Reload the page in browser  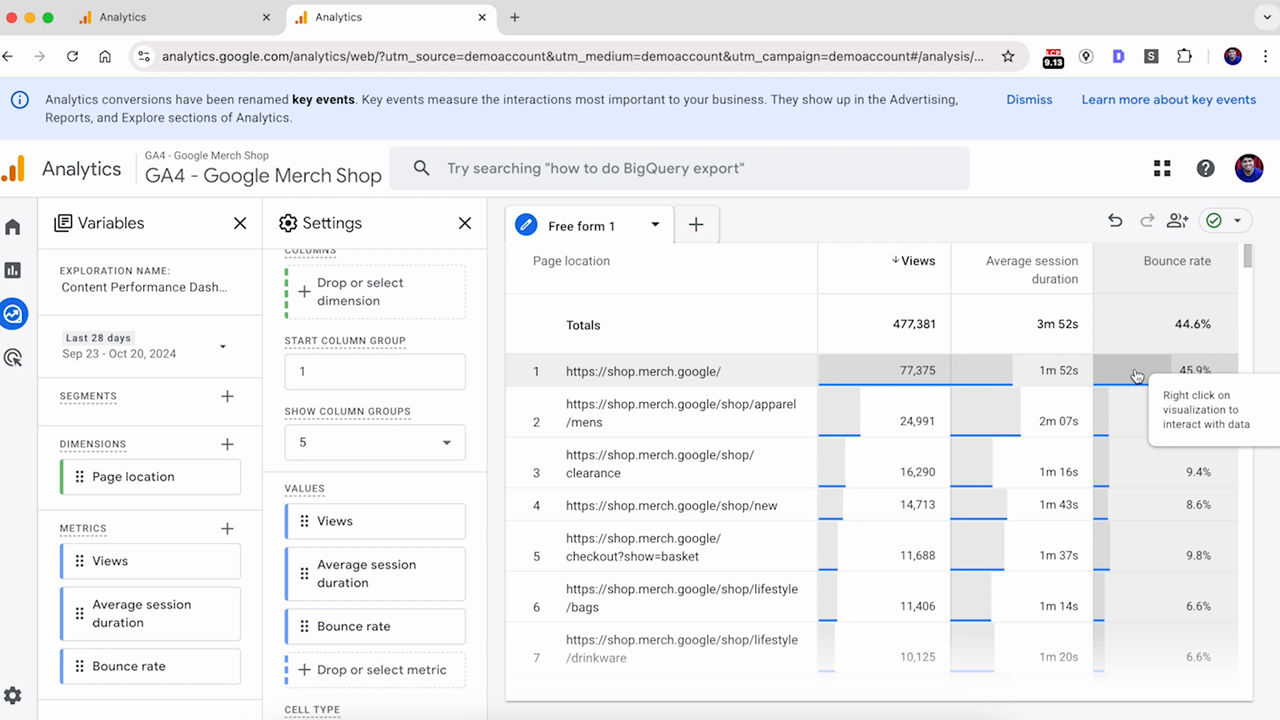coord(72,57)
